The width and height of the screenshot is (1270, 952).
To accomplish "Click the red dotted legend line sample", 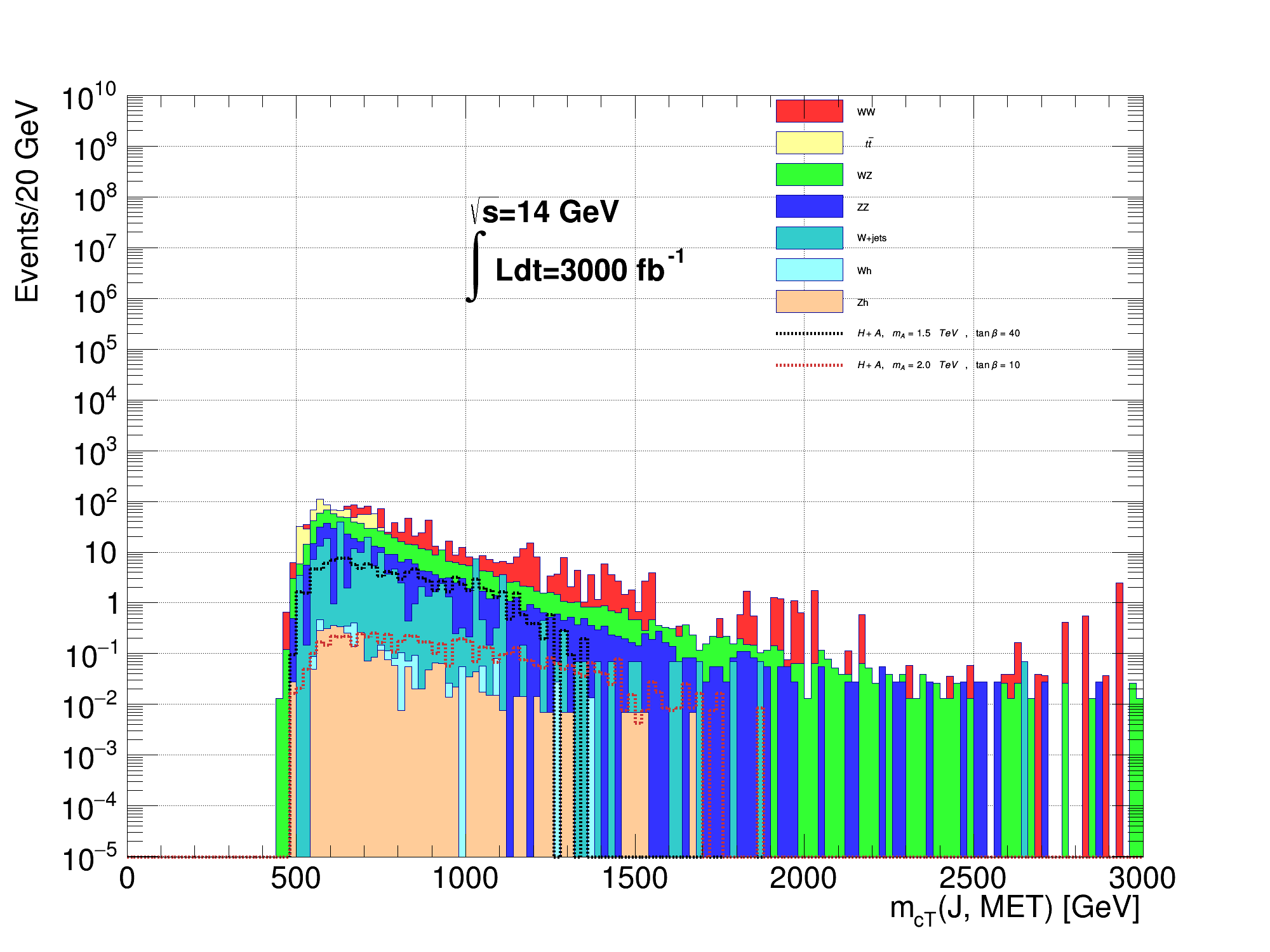I will click(x=809, y=365).
